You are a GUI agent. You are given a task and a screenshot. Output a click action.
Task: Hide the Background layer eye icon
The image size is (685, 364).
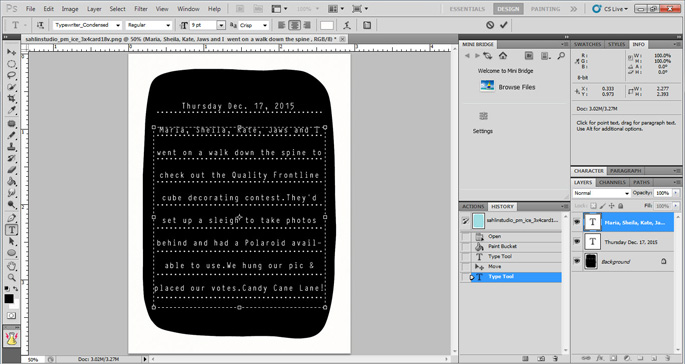click(x=577, y=261)
